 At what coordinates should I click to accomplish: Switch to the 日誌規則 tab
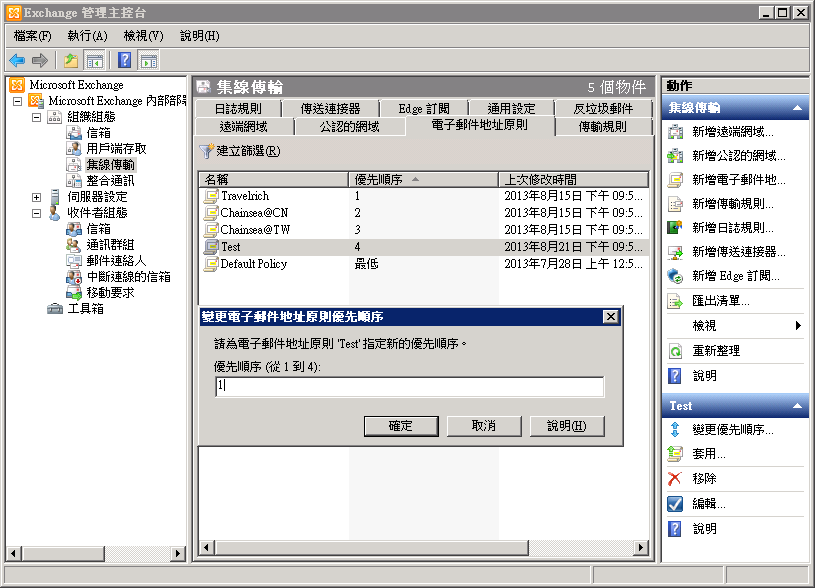coord(238,109)
